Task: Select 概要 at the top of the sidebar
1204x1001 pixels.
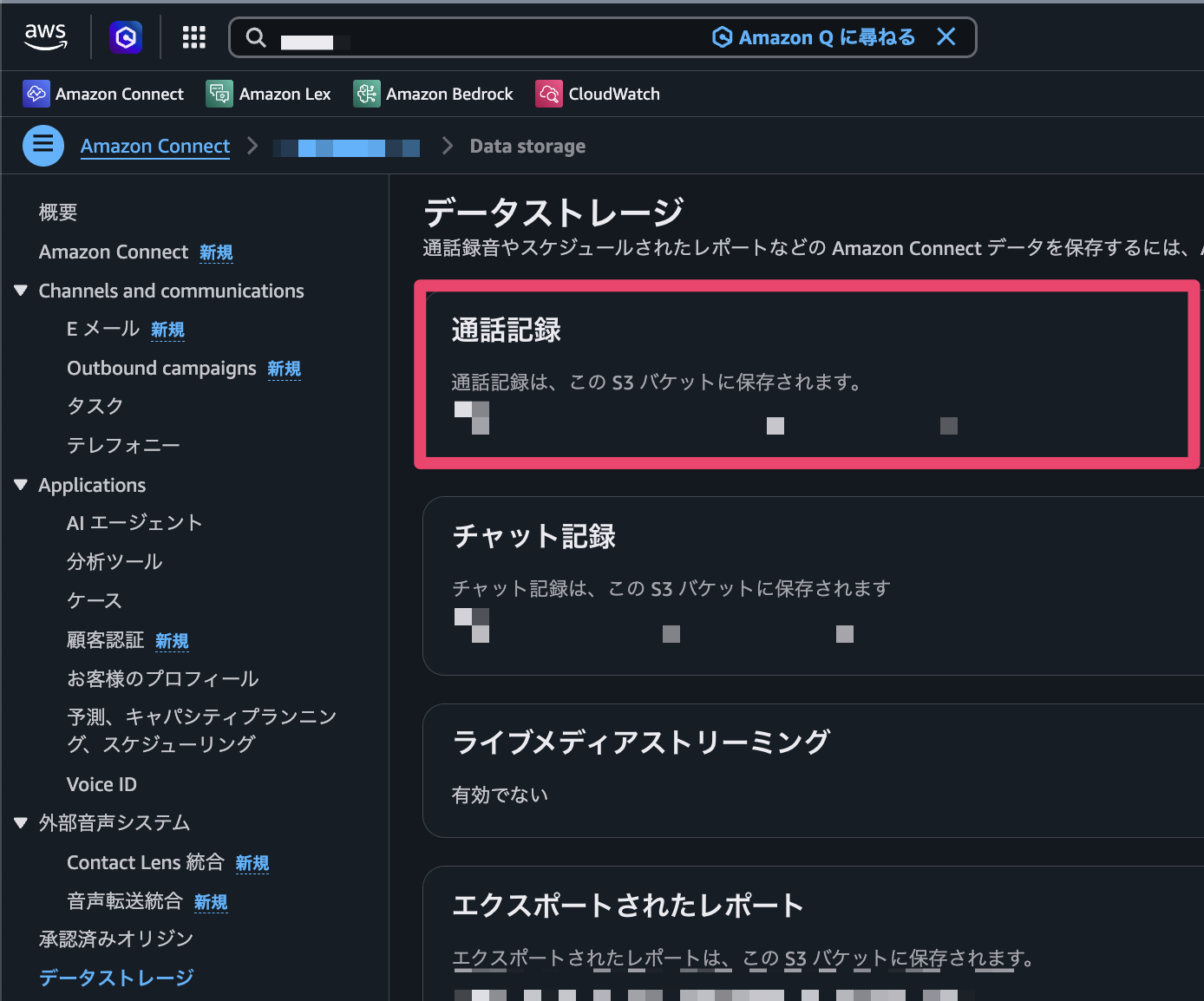Action: 57,212
